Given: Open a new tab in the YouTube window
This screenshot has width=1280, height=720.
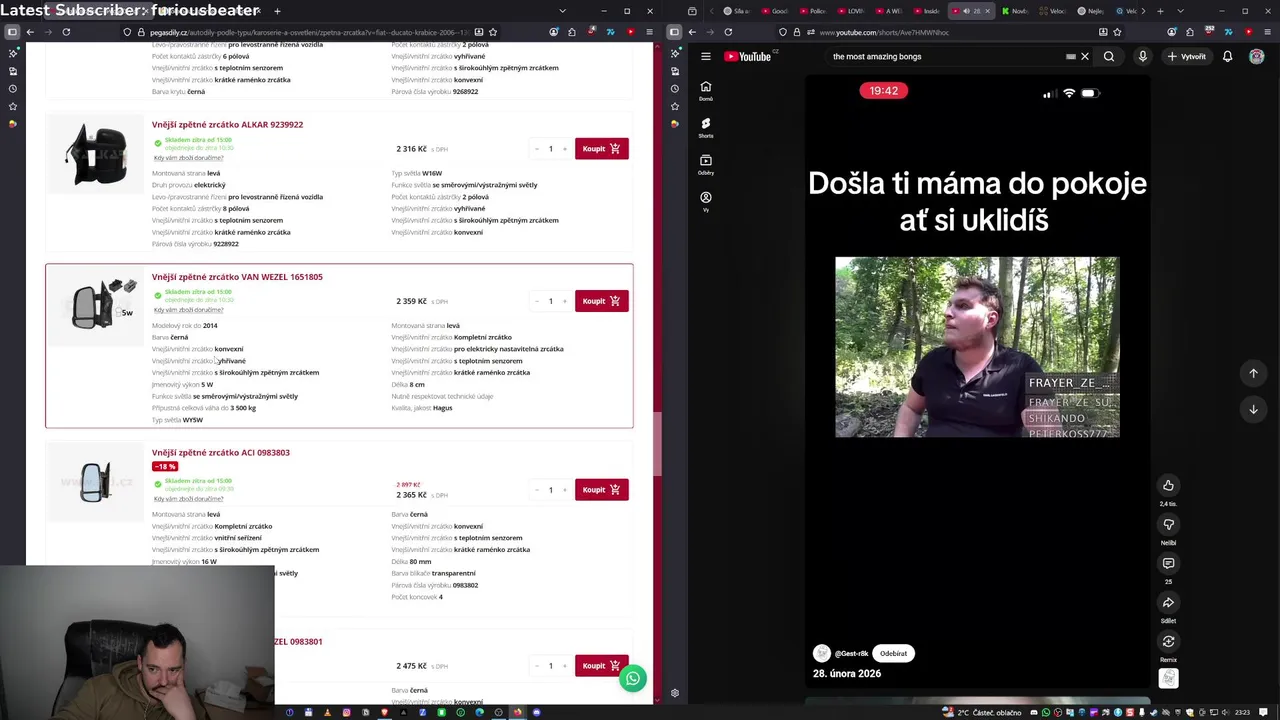Looking at the screenshot, I should [x=1160, y=11].
